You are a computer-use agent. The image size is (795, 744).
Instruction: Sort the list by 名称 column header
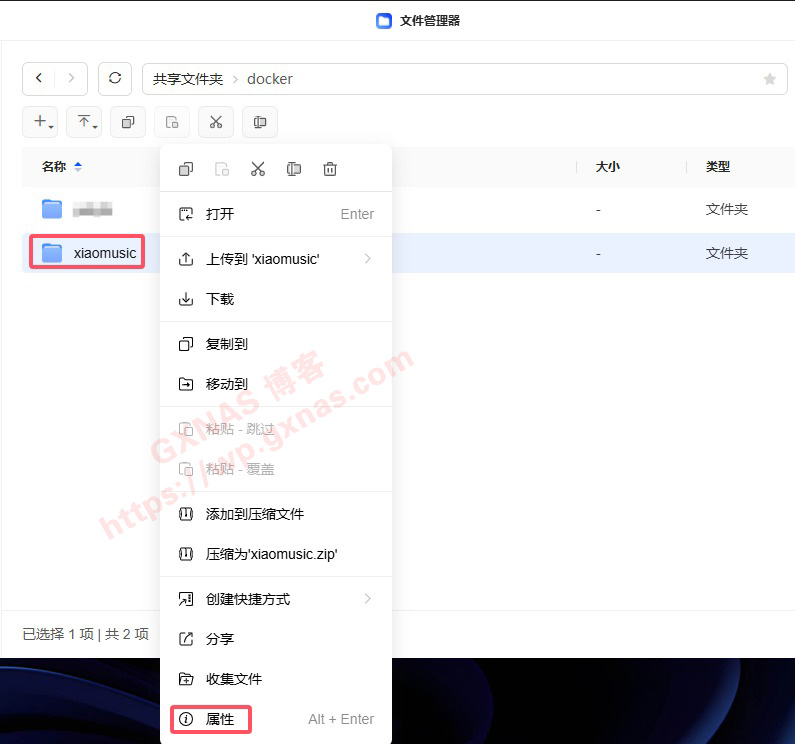tap(54, 167)
